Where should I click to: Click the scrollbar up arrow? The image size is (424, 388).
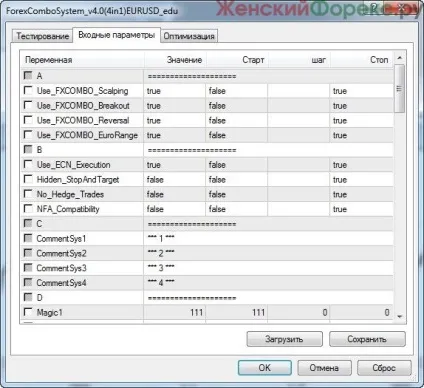[400, 58]
